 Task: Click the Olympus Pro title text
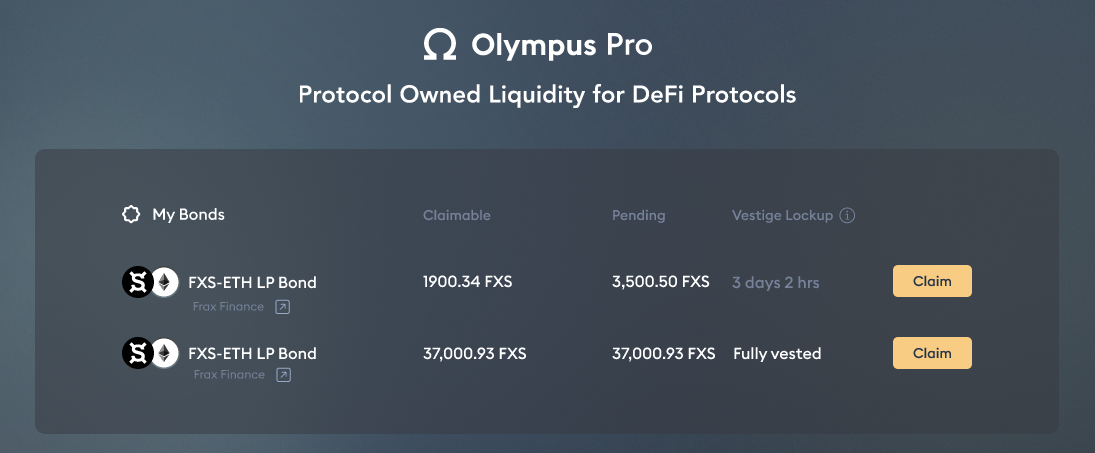point(562,45)
